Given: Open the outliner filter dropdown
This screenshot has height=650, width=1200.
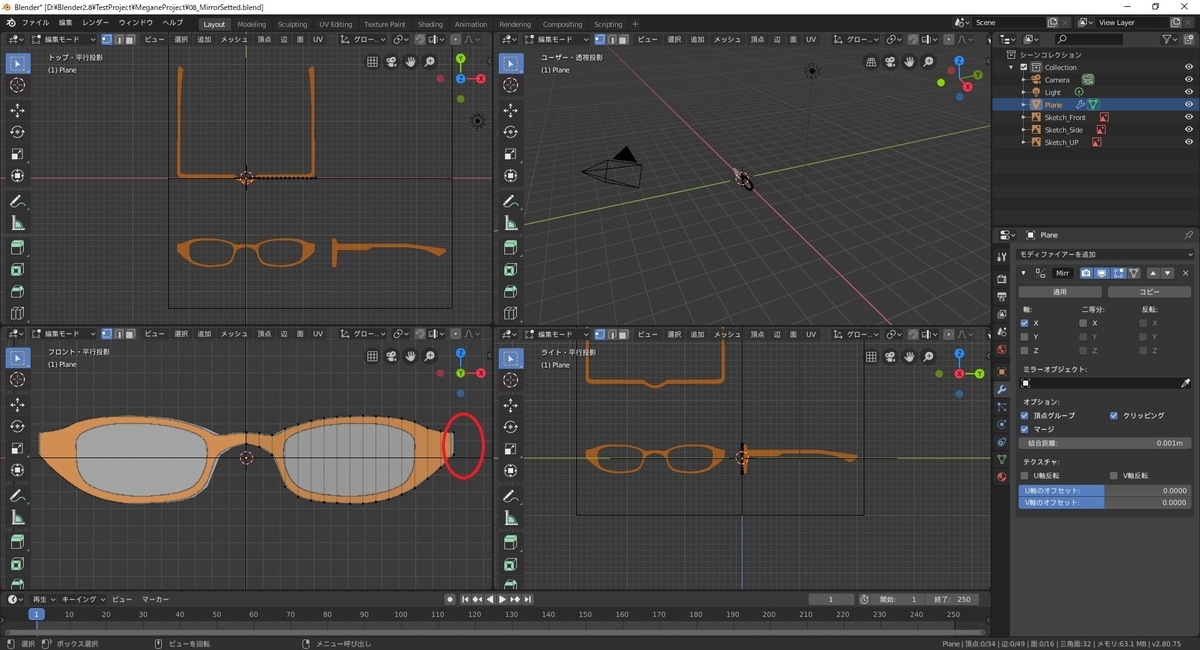Looking at the screenshot, I should click(x=1171, y=39).
